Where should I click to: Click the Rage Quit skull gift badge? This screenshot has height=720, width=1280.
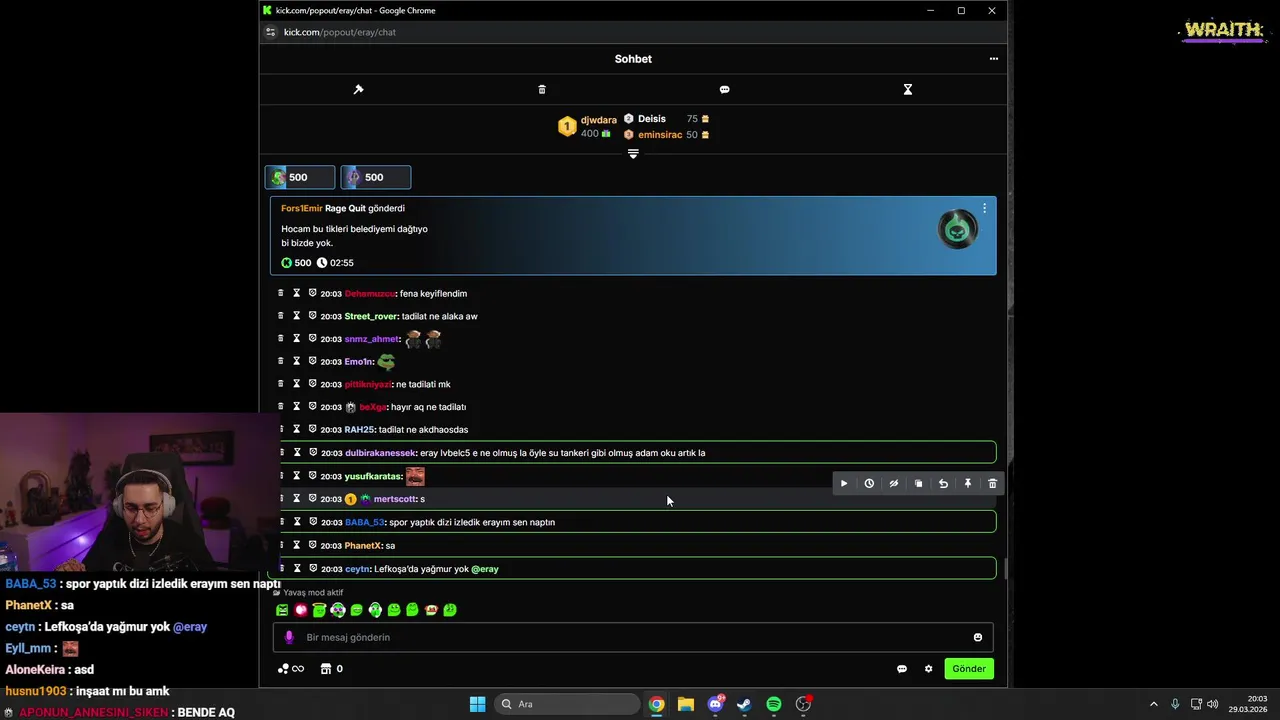(958, 230)
